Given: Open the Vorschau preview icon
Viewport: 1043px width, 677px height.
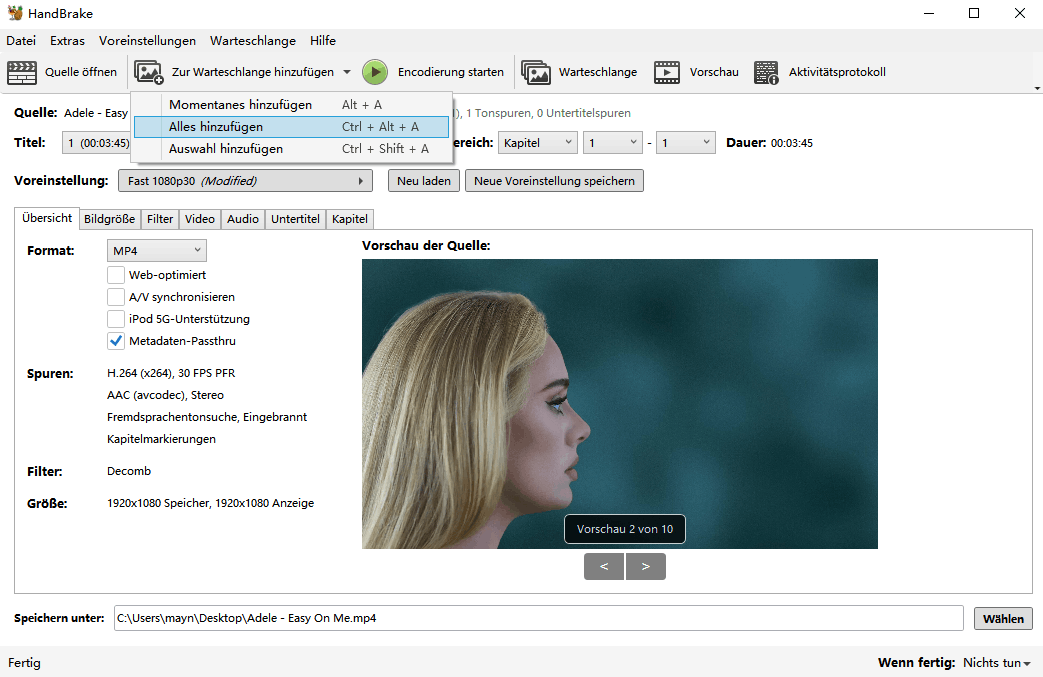Looking at the screenshot, I should pos(667,72).
